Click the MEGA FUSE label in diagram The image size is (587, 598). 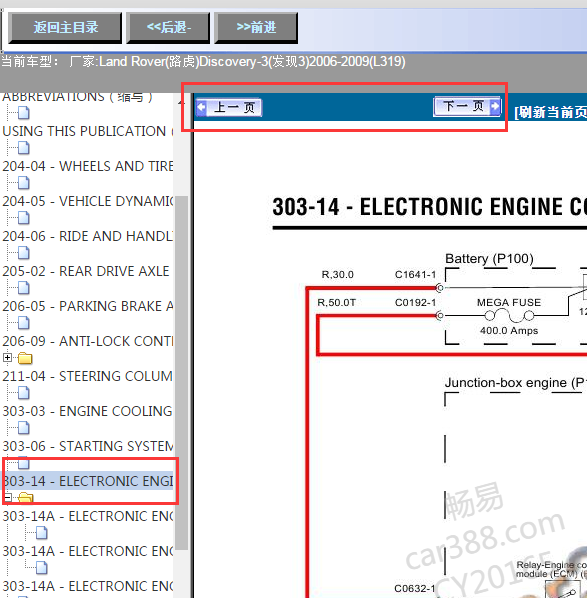coord(509,302)
